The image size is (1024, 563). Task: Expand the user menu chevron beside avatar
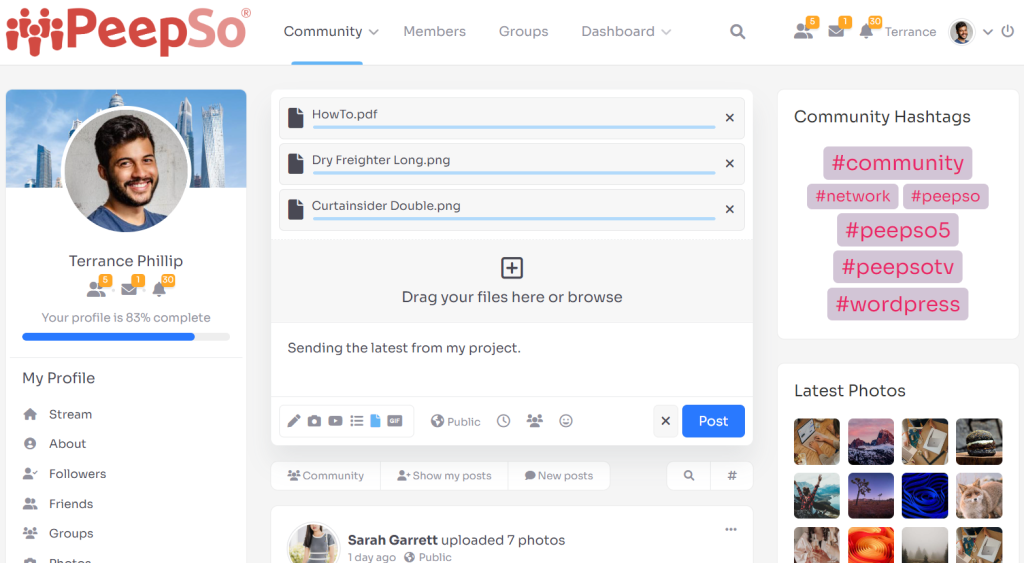pos(987,31)
